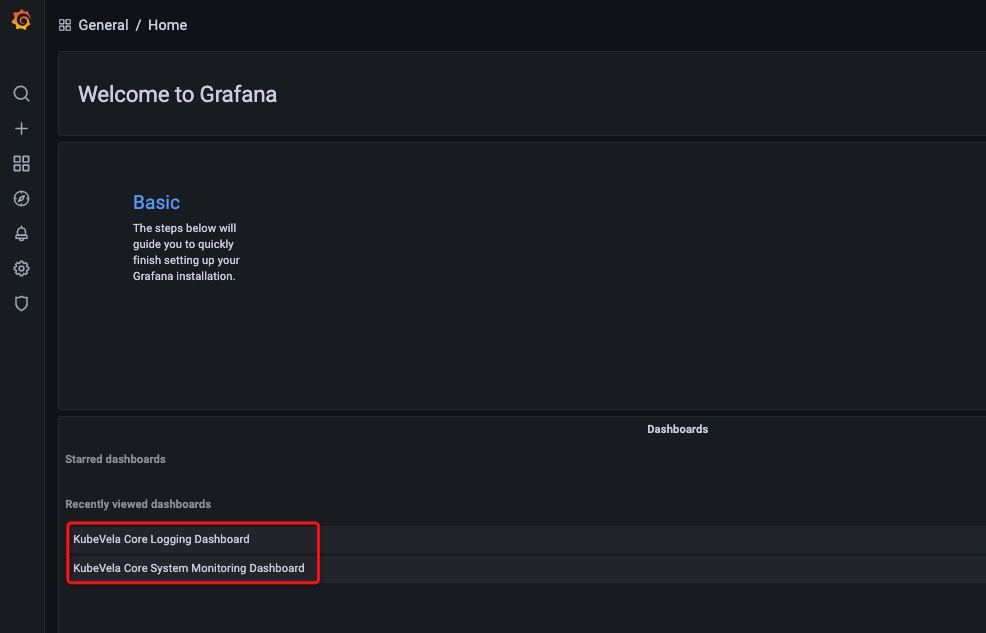Click the breadcrumb dashboard grid icon

tap(65, 25)
